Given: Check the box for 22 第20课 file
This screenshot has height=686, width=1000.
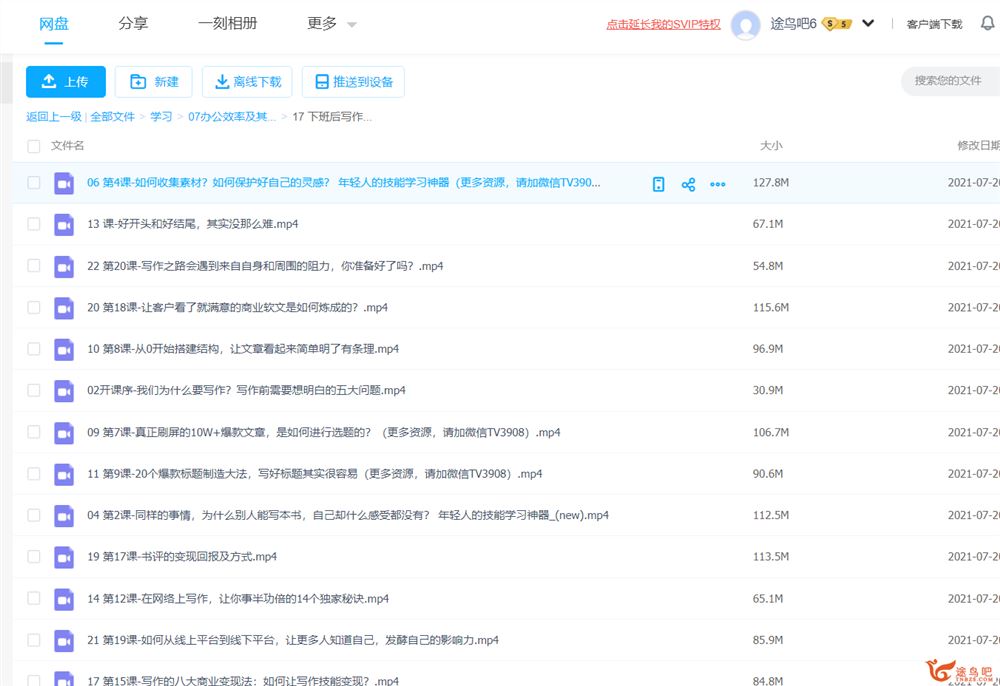Looking at the screenshot, I should coord(34,266).
